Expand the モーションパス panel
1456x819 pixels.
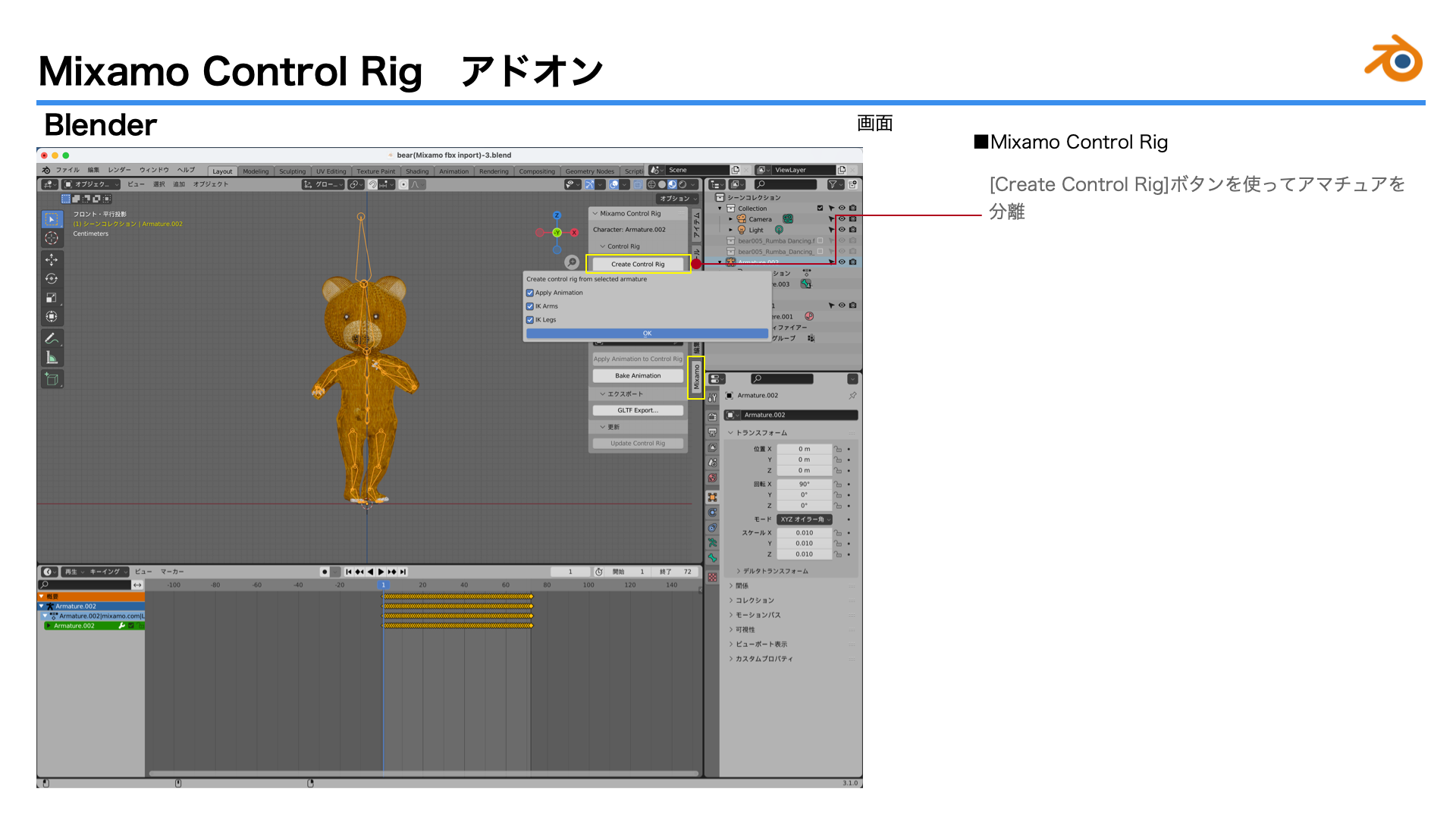731,615
